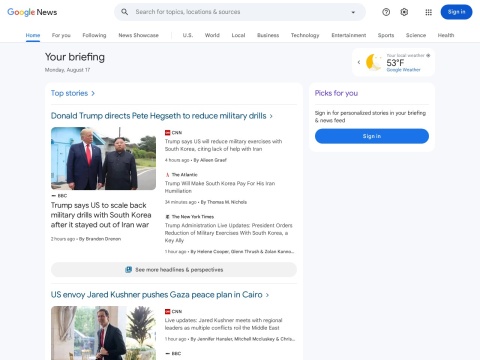The height and width of the screenshot is (360, 480).
Task: Open the Trump and Kim photo thumbnail
Action: click(x=103, y=158)
